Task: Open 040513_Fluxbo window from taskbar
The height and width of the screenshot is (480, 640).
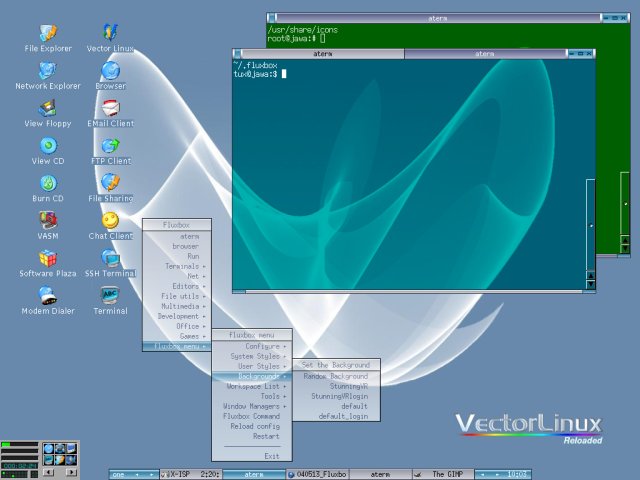Action: coord(317,474)
